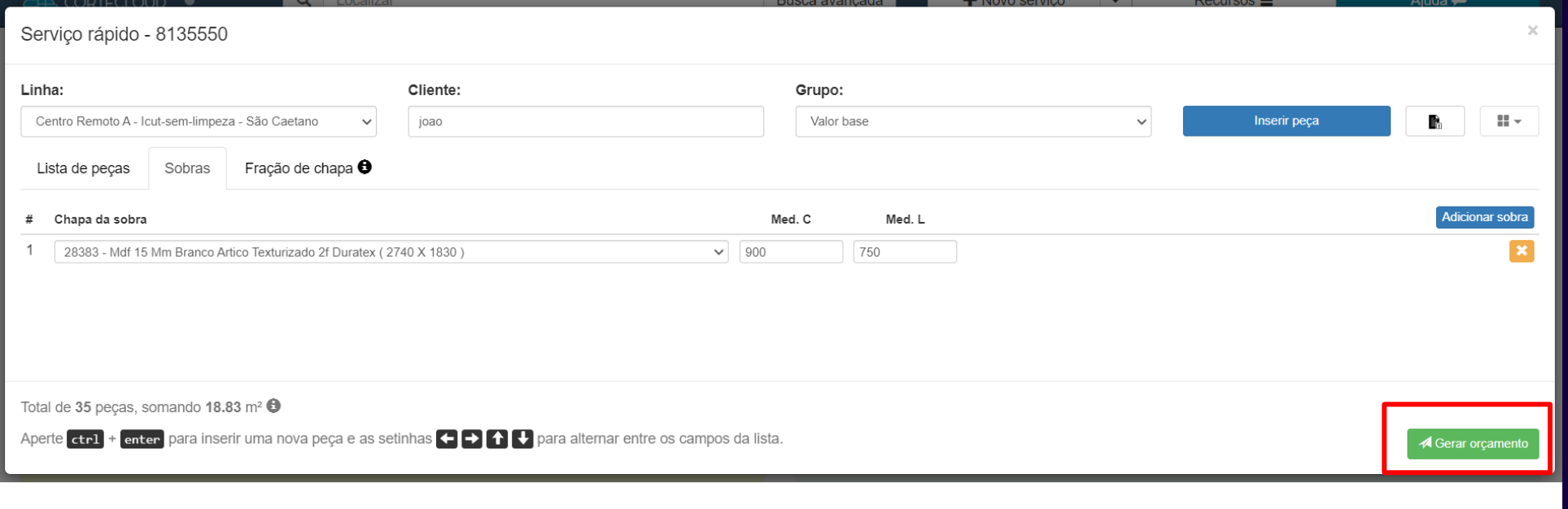Screen dimensions: 1568x509
Task: Remove sobra row 1 with orange X
Action: [1521, 251]
